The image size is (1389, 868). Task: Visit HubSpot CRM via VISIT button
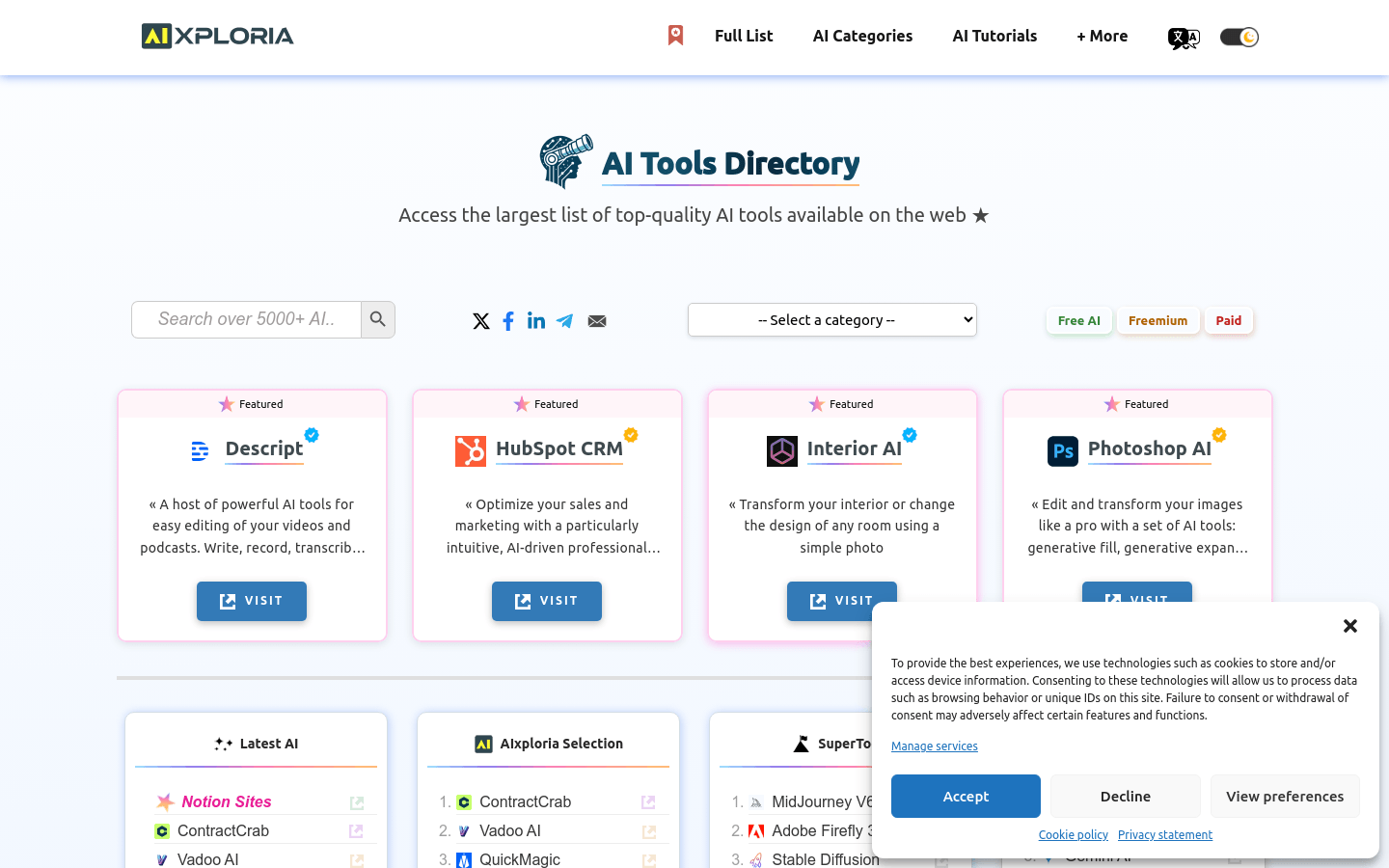point(547,601)
